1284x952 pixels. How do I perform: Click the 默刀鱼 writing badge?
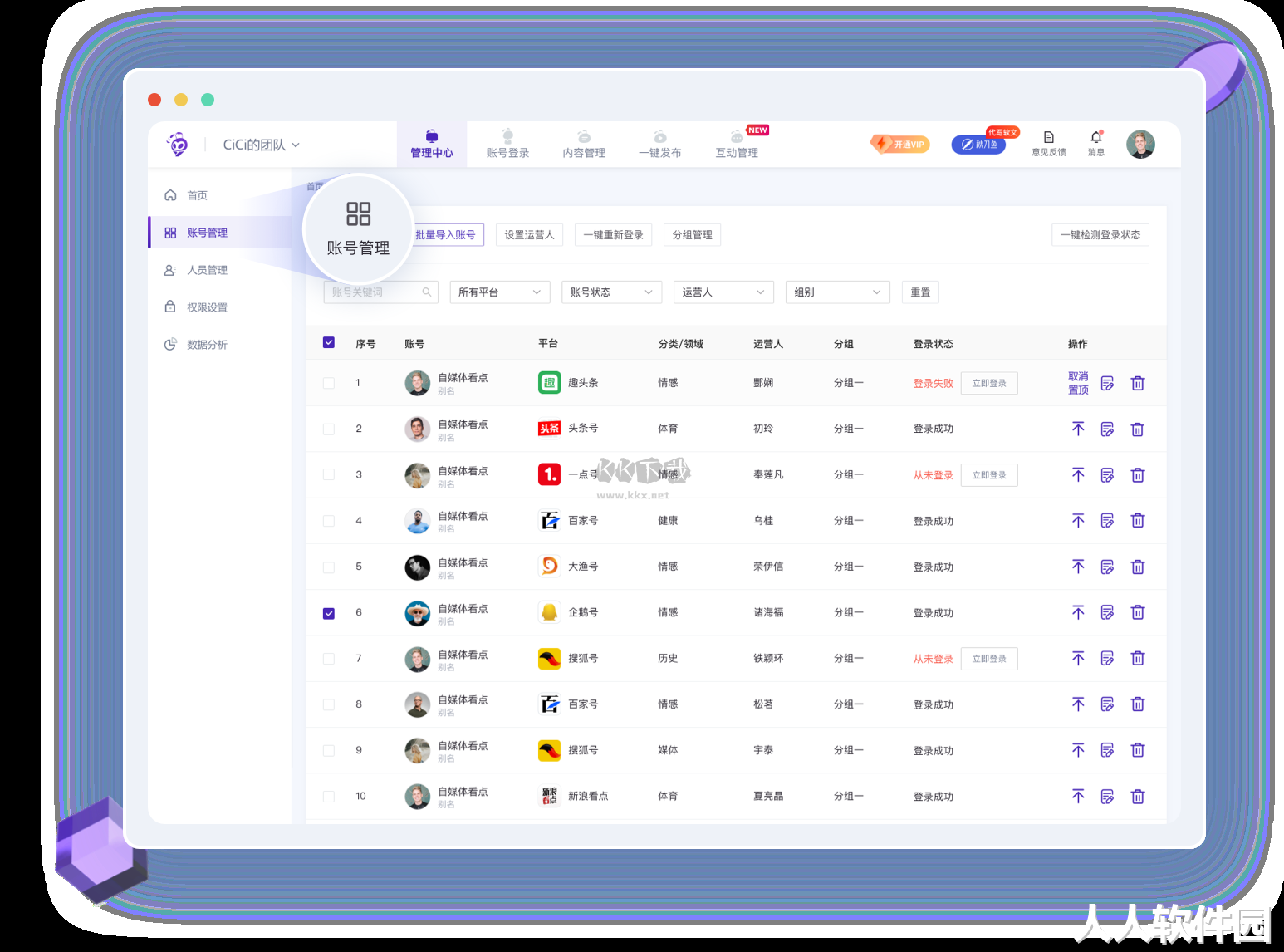(x=978, y=145)
